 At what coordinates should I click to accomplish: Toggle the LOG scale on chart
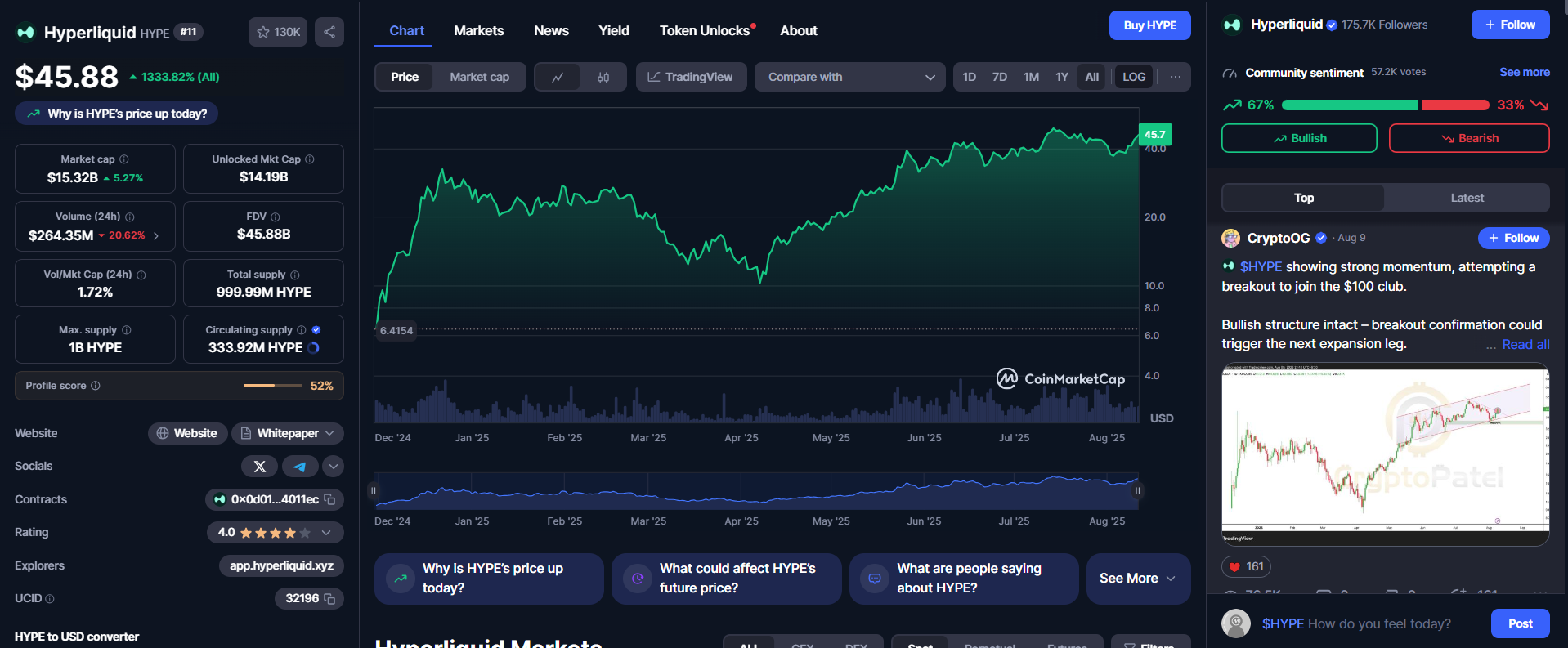pos(1134,77)
